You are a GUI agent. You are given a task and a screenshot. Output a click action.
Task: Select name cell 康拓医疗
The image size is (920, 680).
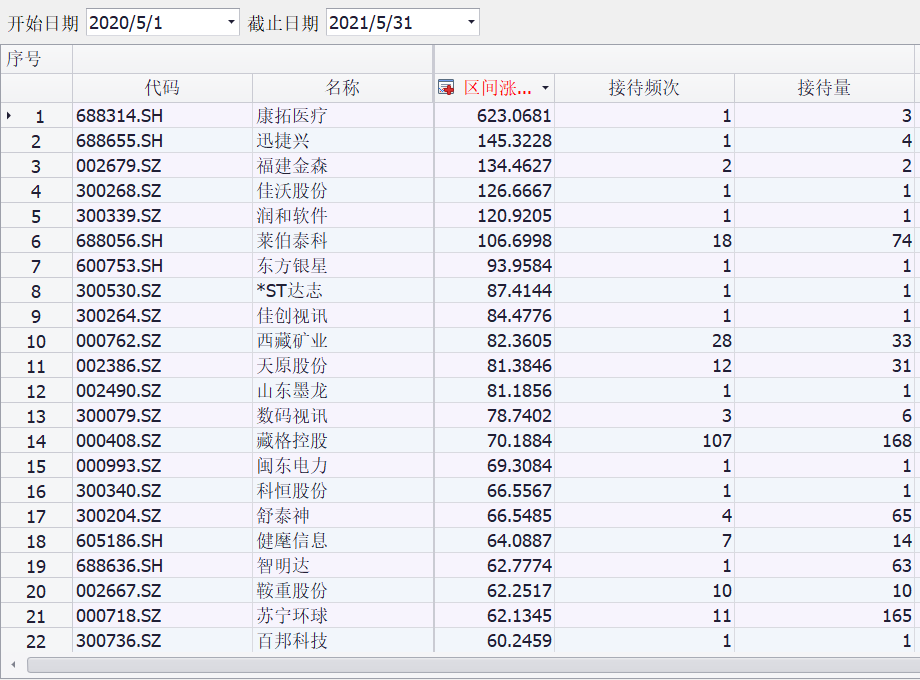point(343,116)
